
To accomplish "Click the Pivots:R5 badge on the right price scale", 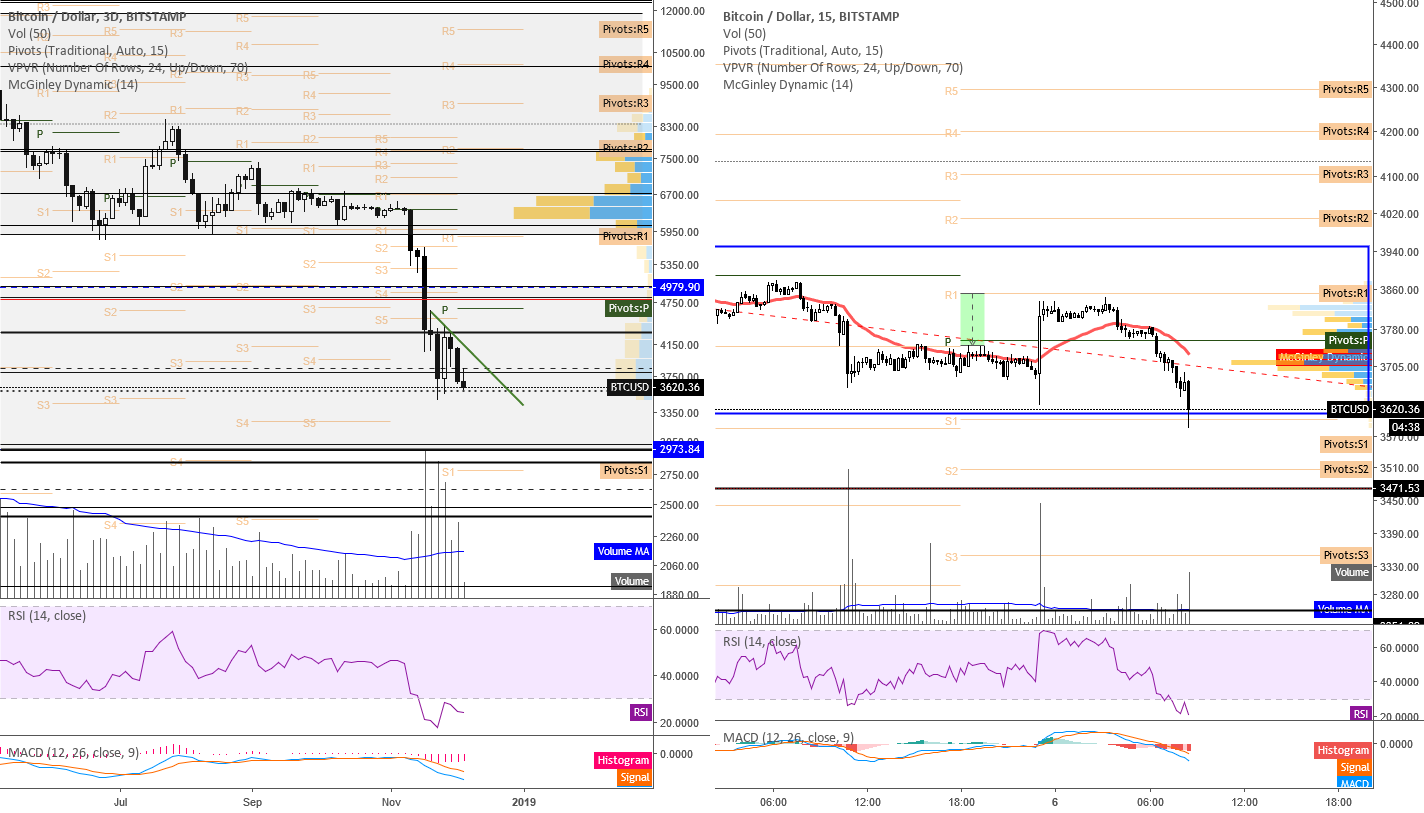I will pyautogui.click(x=1345, y=88).
